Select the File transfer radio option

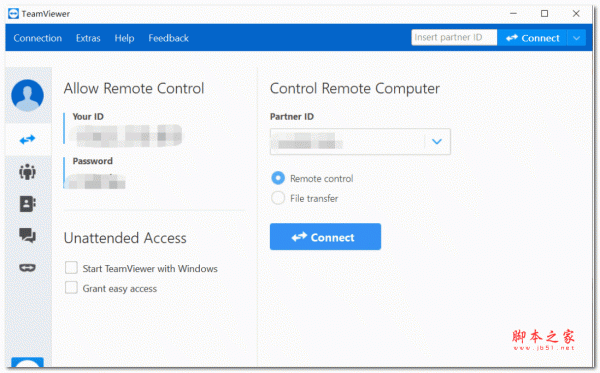pyautogui.click(x=278, y=198)
